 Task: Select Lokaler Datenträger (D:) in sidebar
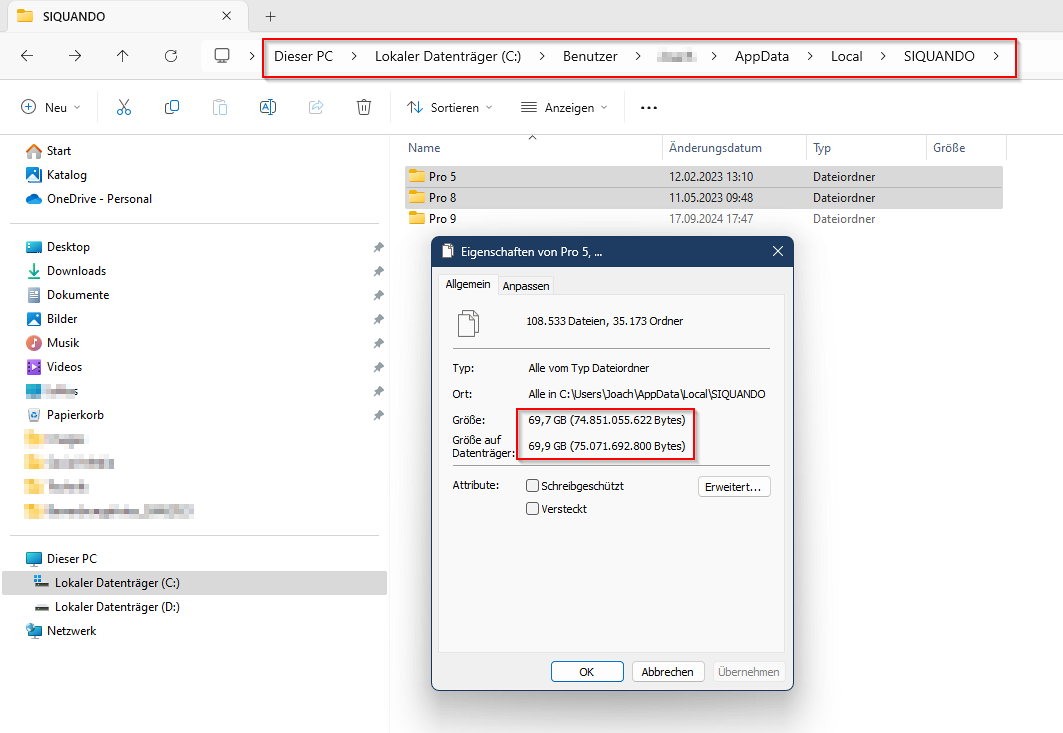tap(108, 607)
